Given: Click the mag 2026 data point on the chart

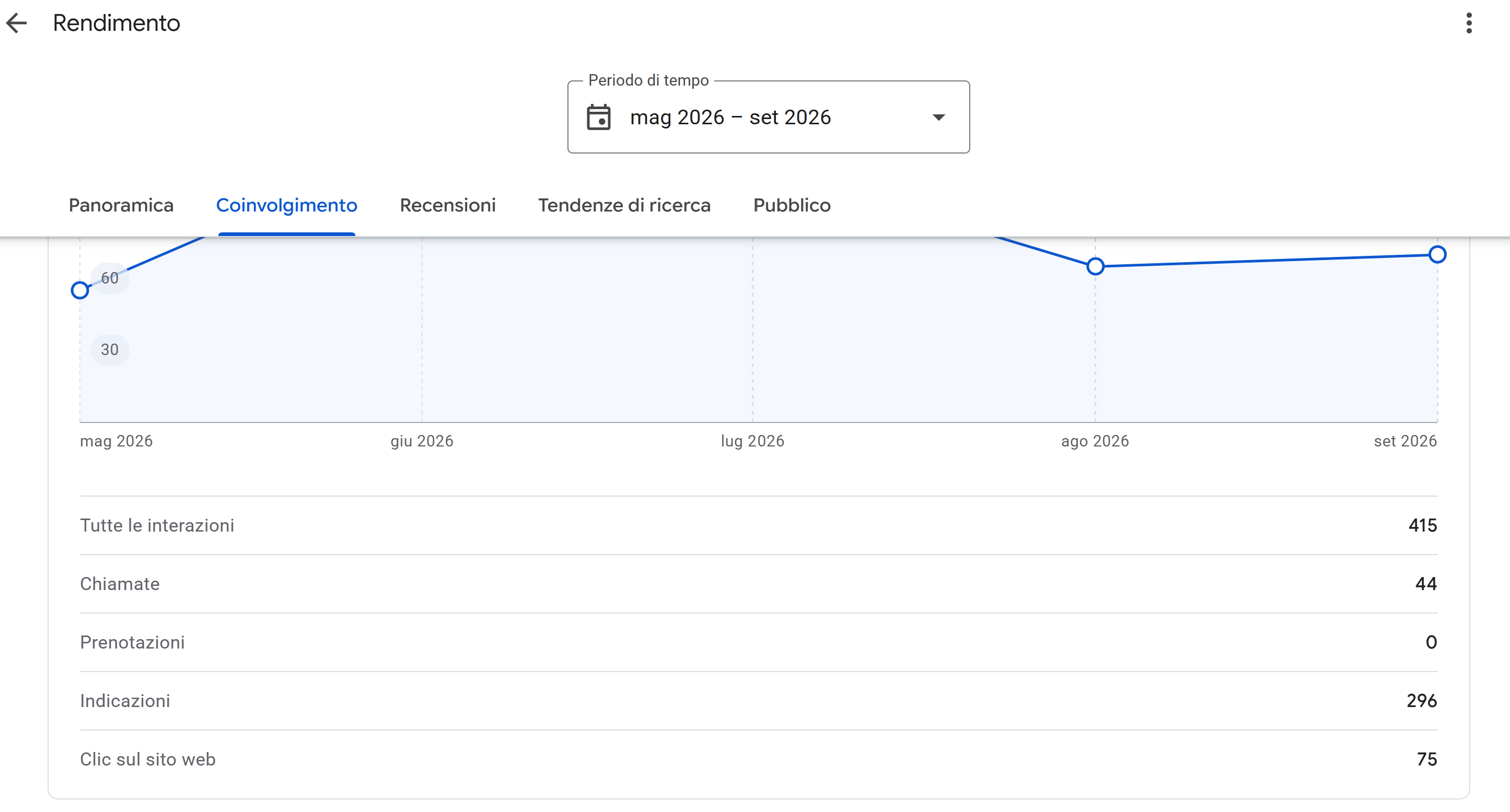Looking at the screenshot, I should [x=80, y=290].
